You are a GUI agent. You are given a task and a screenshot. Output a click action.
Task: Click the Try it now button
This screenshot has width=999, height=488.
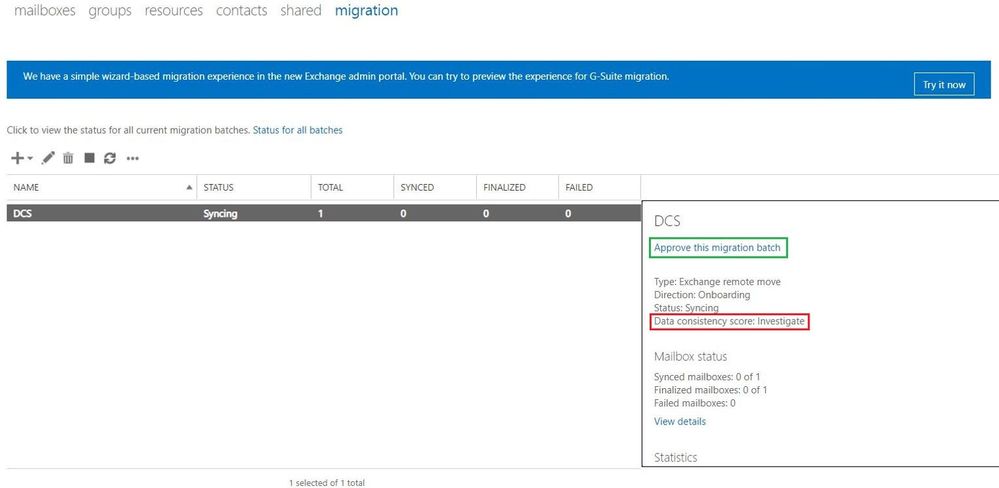click(944, 84)
